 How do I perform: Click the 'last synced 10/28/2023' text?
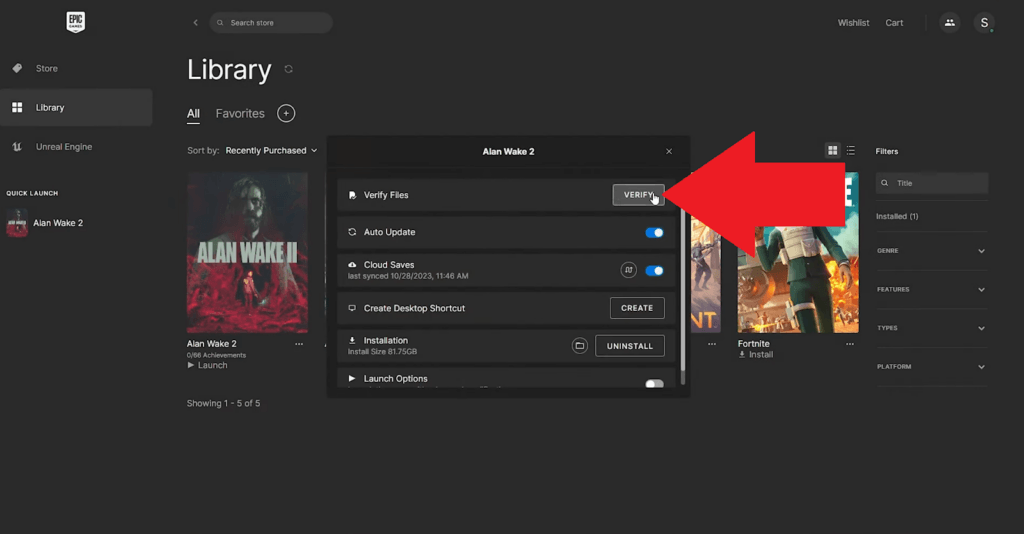[x=408, y=276]
